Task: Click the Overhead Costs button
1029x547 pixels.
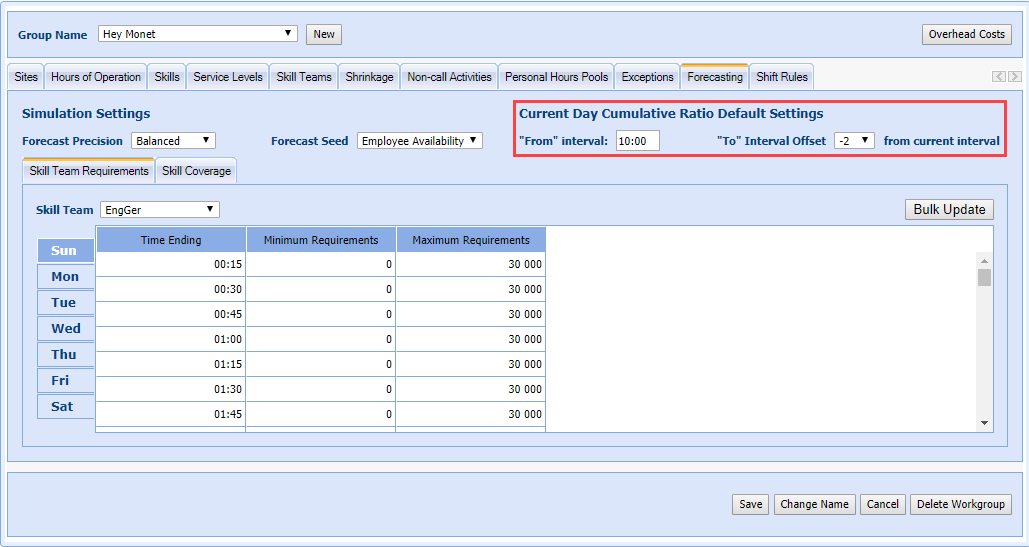Action: [x=966, y=34]
